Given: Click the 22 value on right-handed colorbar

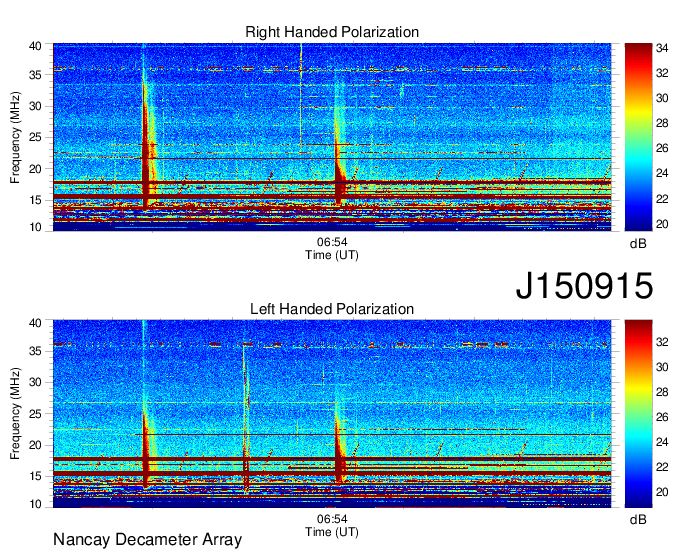Looking at the screenshot, I should click(662, 199).
